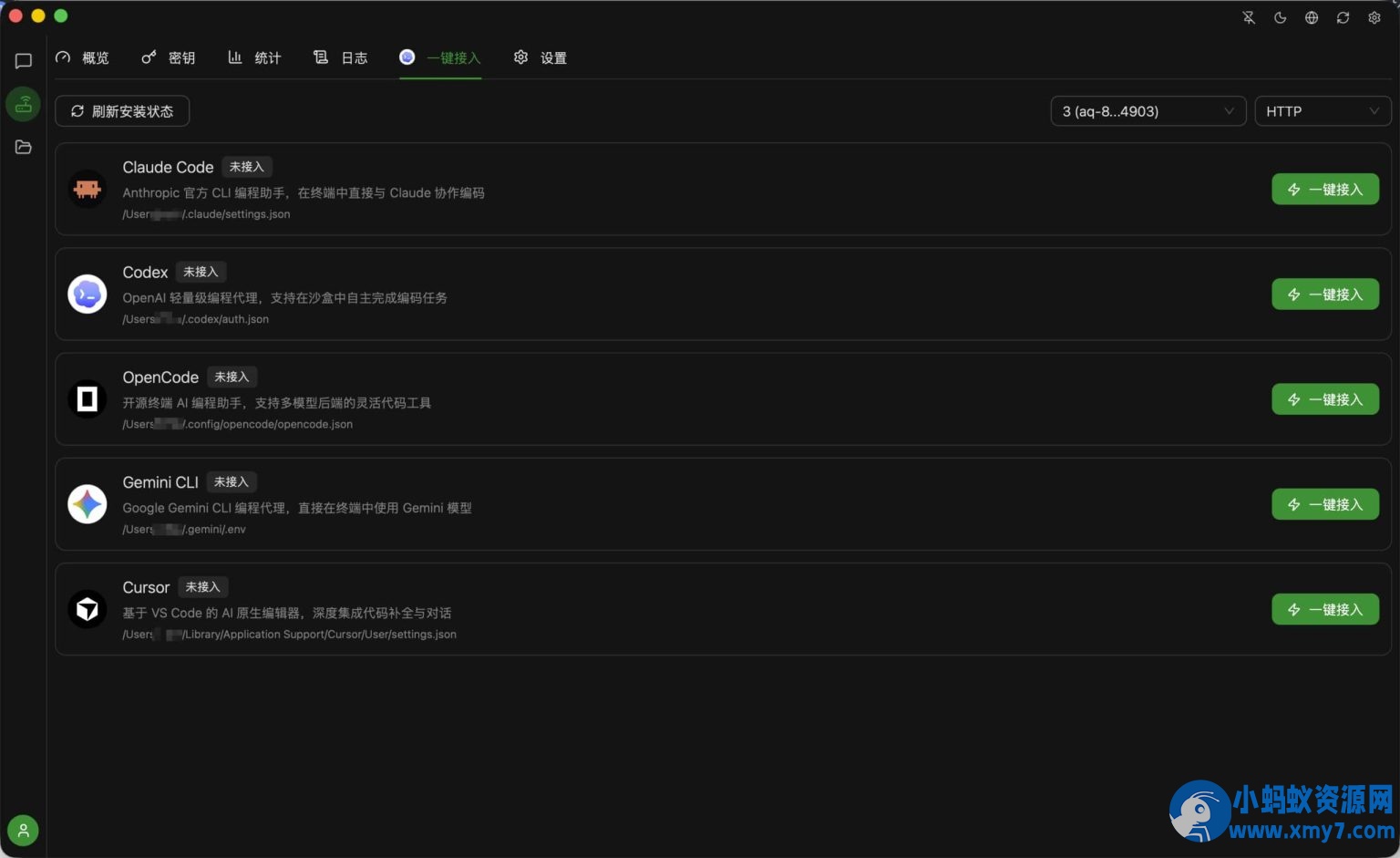Click the 未接入 badge next to OpenCode
The height and width of the screenshot is (858, 1400).
(232, 377)
